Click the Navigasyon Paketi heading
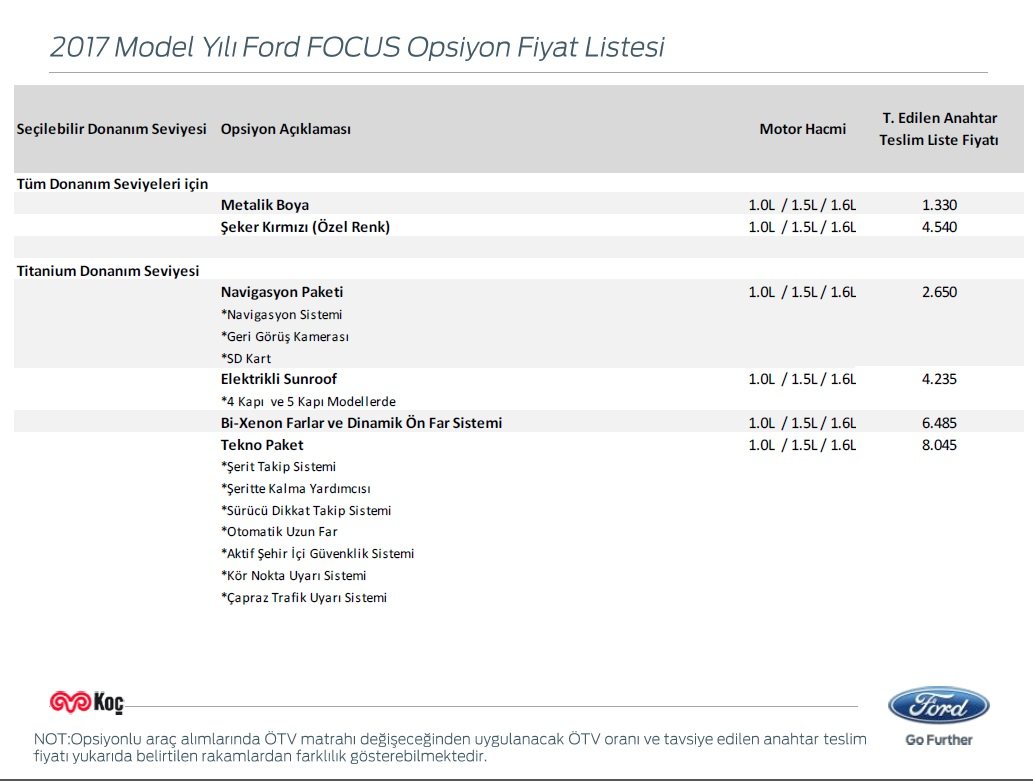This screenshot has width=1033, height=781. coord(282,292)
